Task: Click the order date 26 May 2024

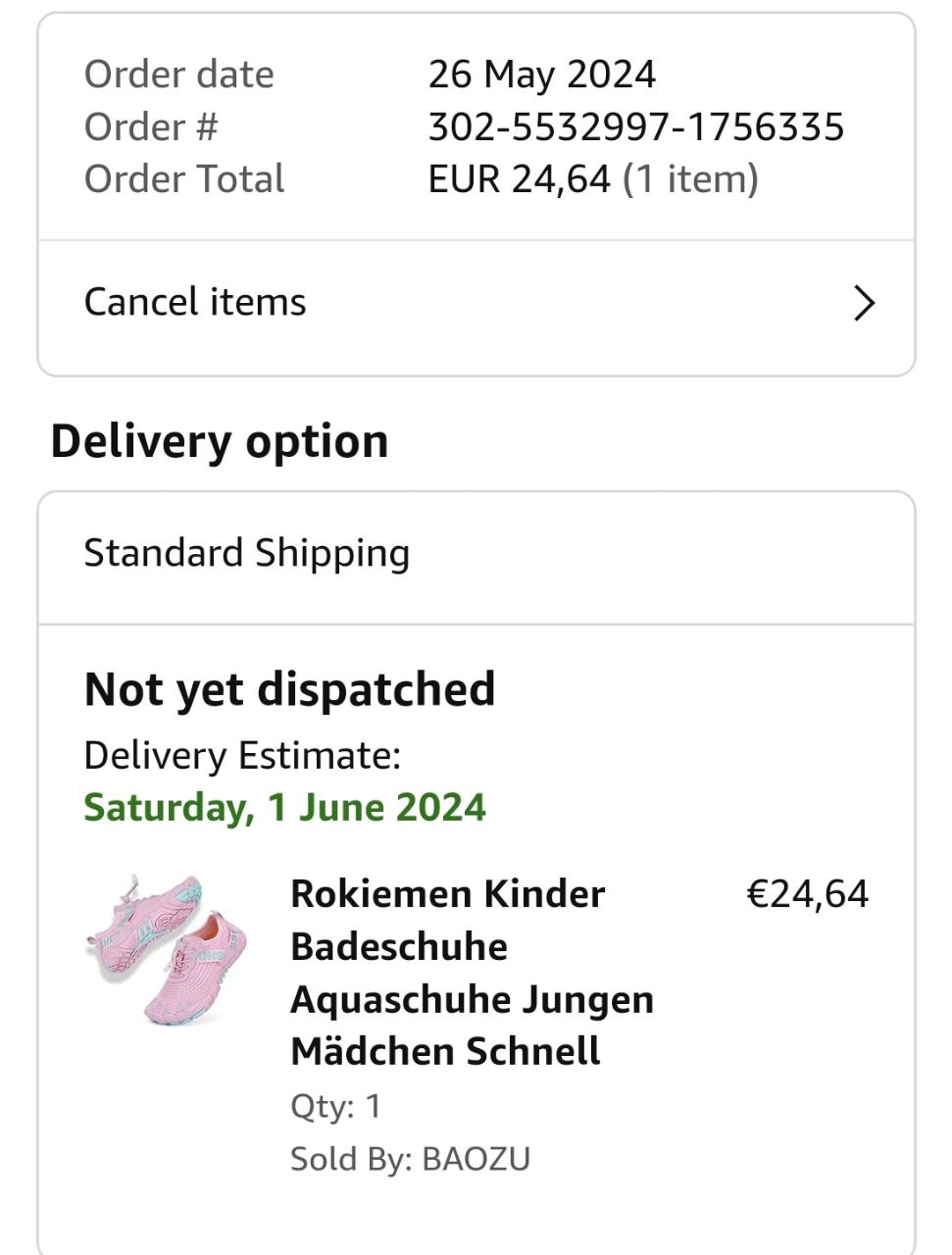Action: [541, 75]
